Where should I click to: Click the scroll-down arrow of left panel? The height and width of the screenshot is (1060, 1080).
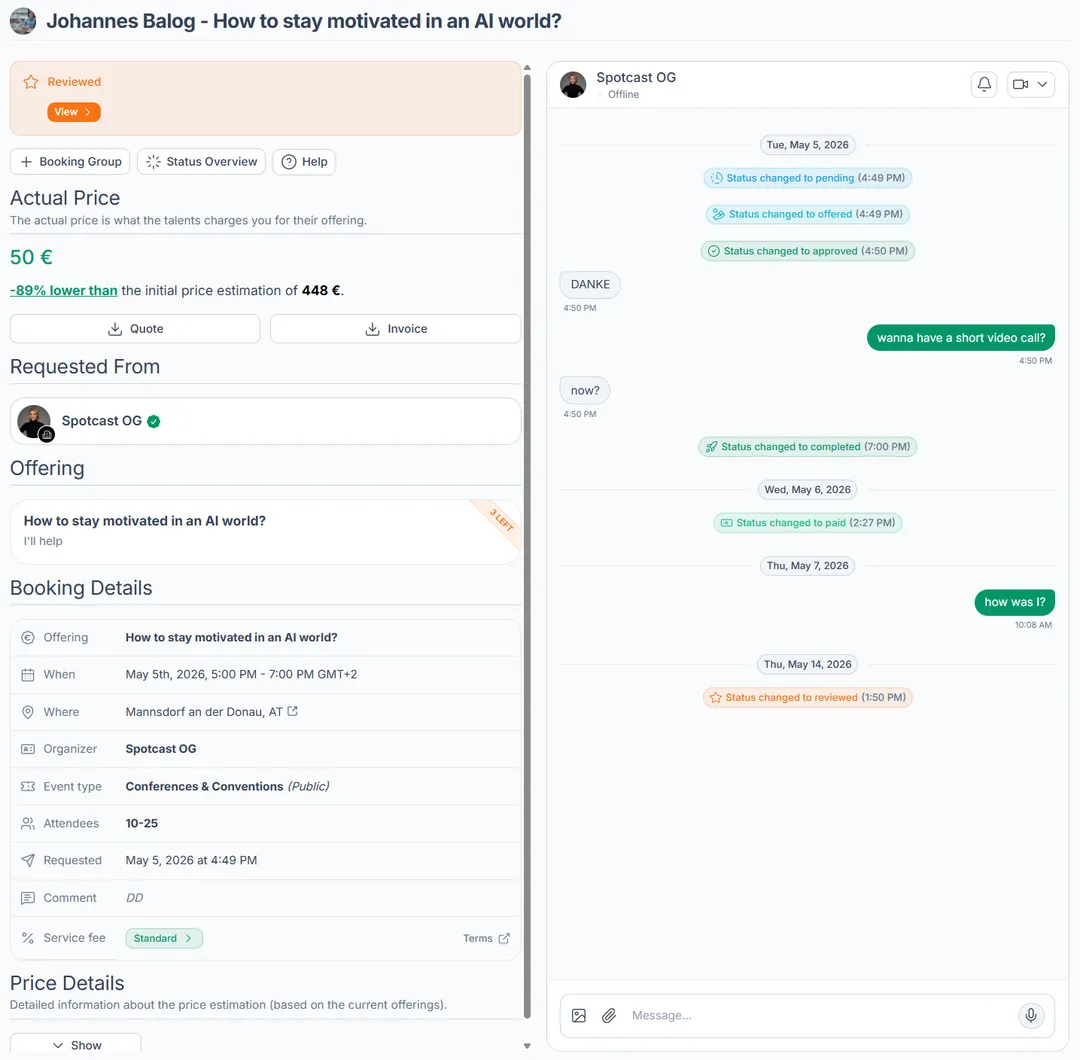(527, 1046)
